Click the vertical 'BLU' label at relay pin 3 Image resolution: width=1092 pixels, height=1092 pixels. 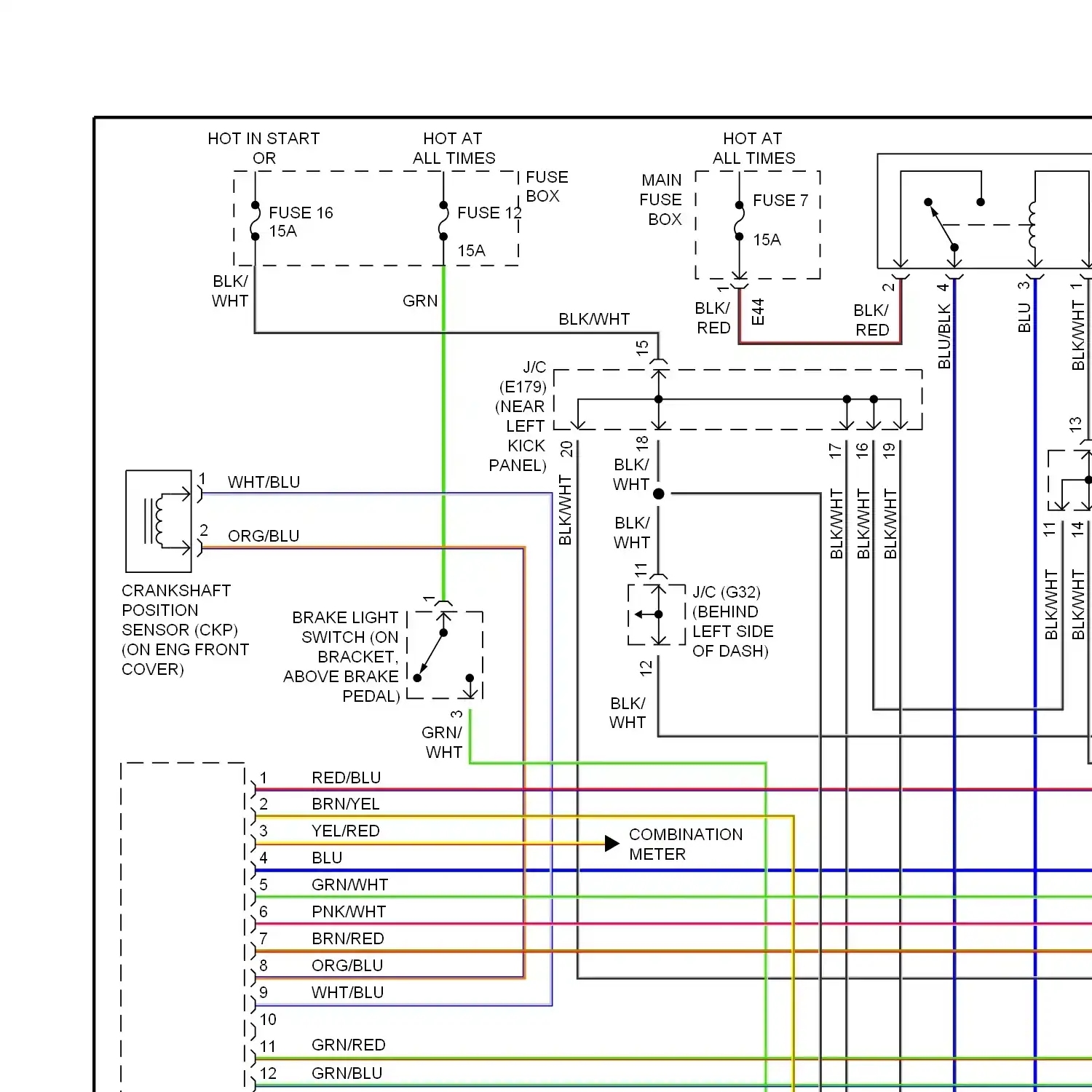point(1025,318)
